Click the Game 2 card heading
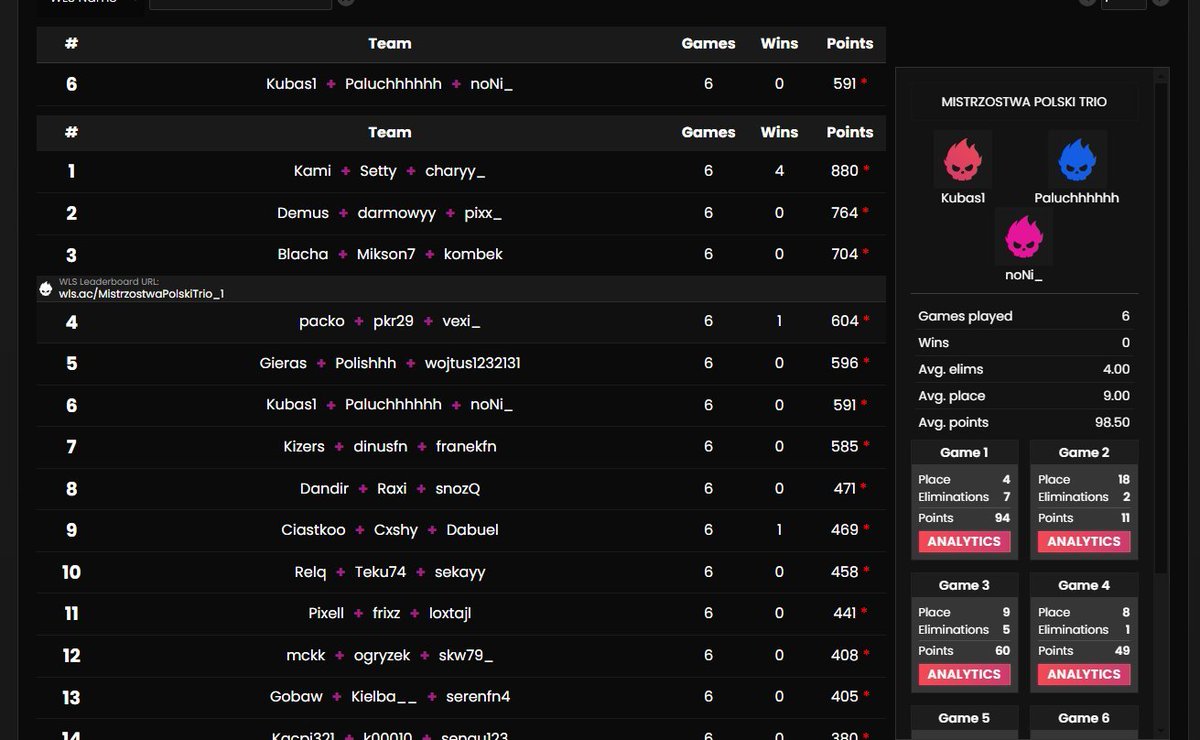Screen dimensions: 1200x740 1084,453
